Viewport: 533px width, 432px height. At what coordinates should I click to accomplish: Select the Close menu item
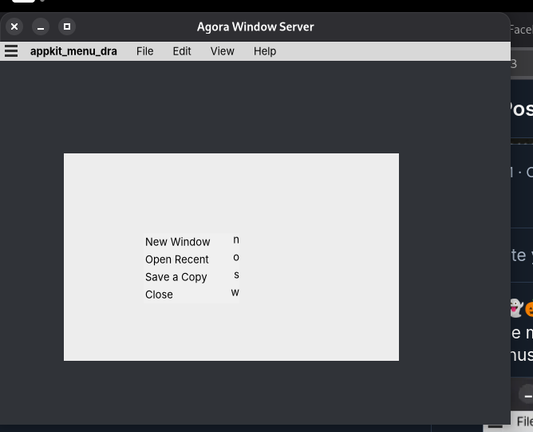[x=192, y=294]
